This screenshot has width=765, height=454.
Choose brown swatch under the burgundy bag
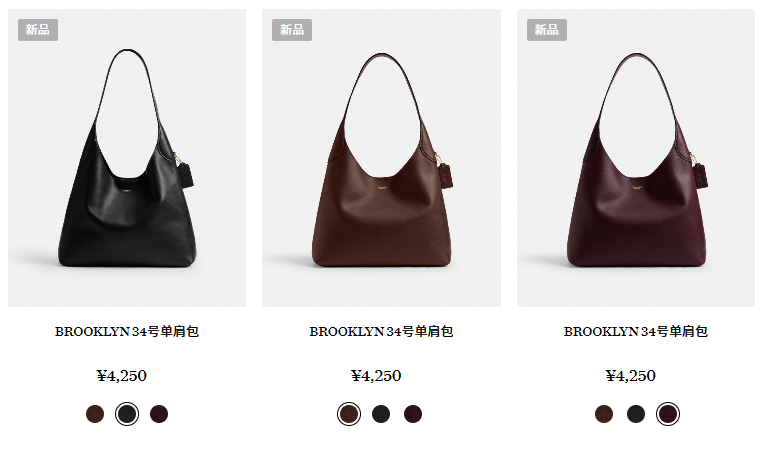[x=604, y=414]
